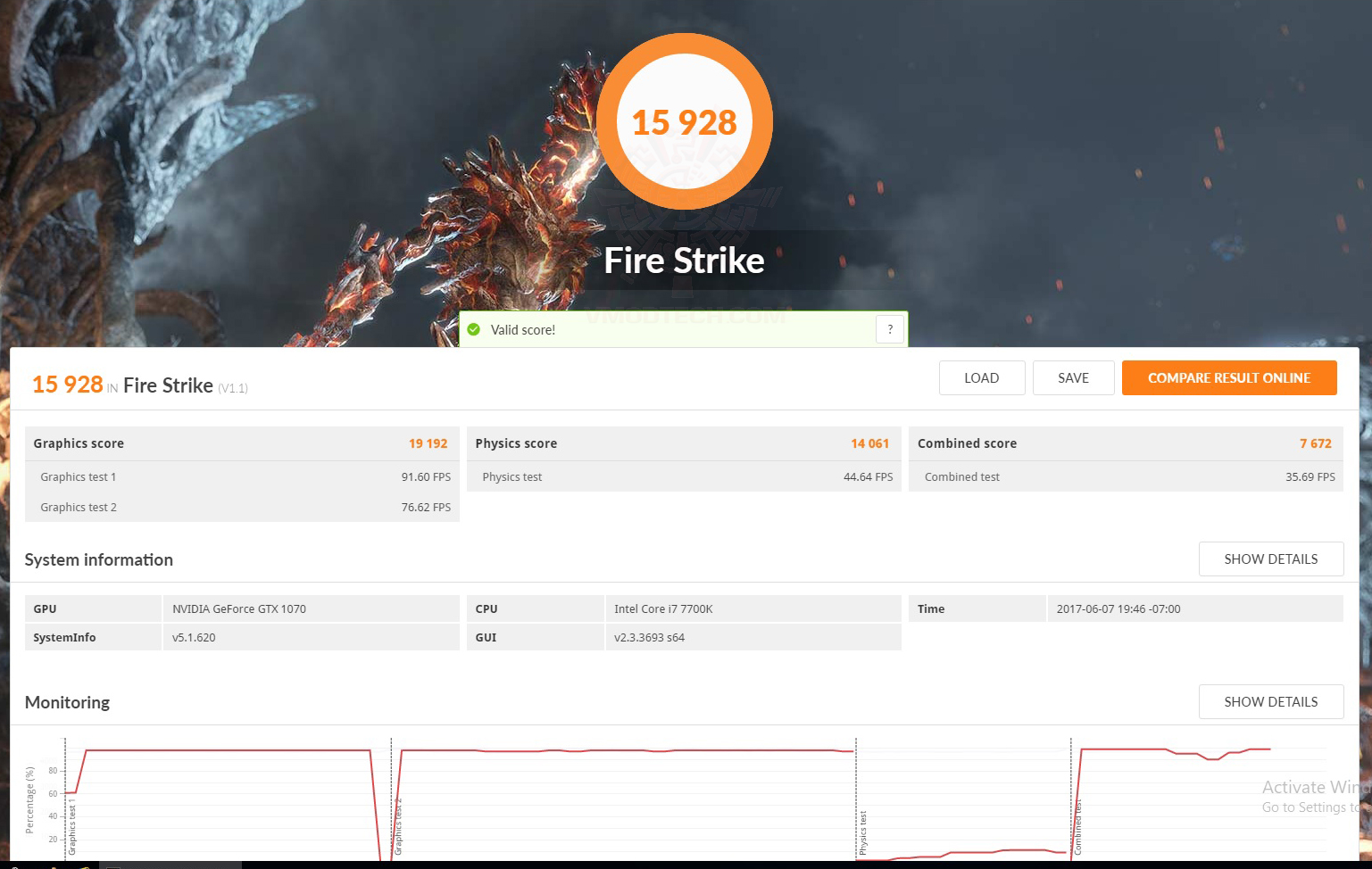Select the Graphics score header row

241,443
